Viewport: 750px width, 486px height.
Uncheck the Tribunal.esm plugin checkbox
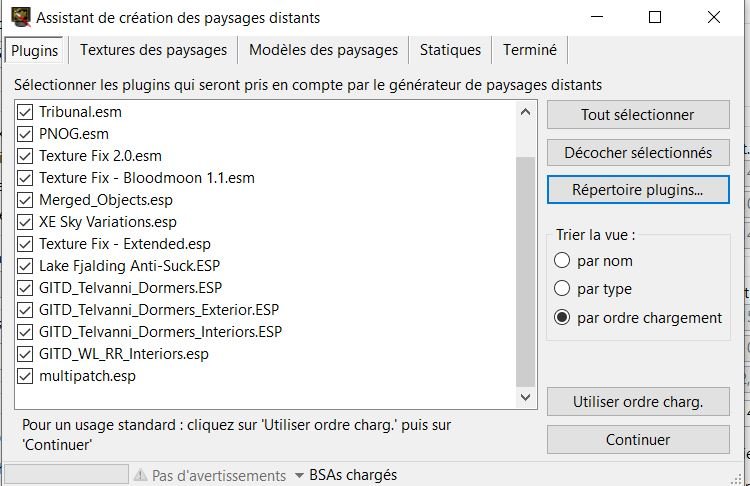[25, 112]
